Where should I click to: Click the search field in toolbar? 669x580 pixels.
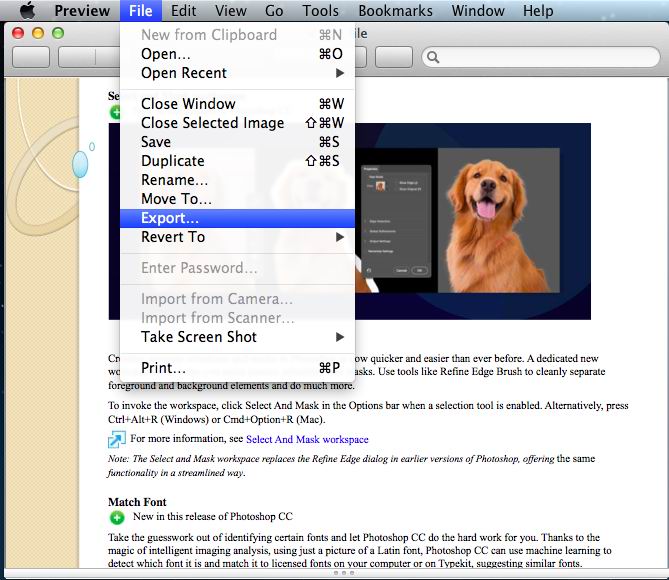[x=541, y=57]
